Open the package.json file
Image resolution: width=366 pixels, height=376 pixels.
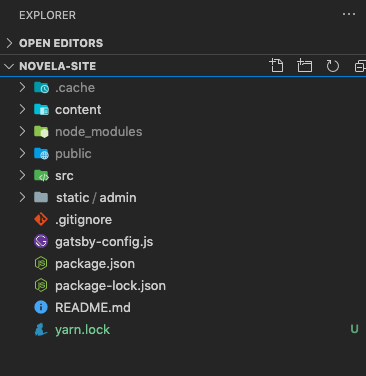95,264
